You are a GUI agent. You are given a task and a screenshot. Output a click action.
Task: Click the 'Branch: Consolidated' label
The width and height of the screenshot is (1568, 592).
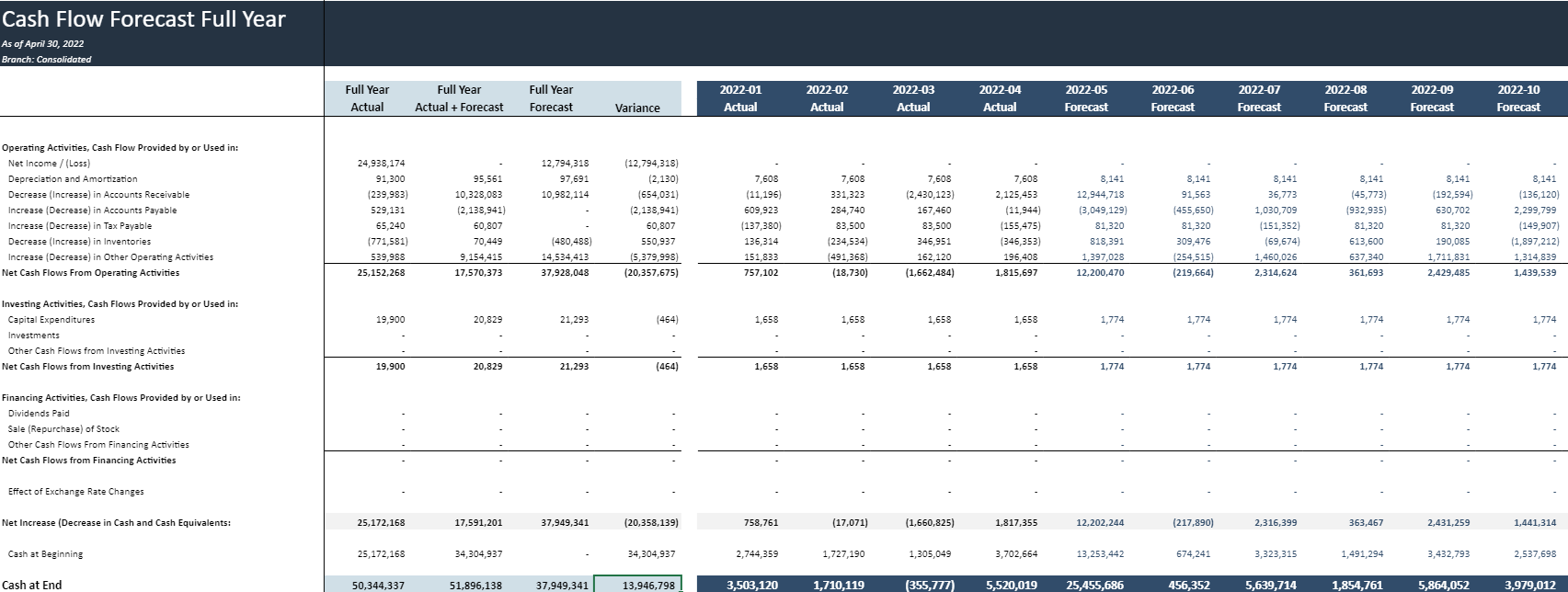[47, 60]
